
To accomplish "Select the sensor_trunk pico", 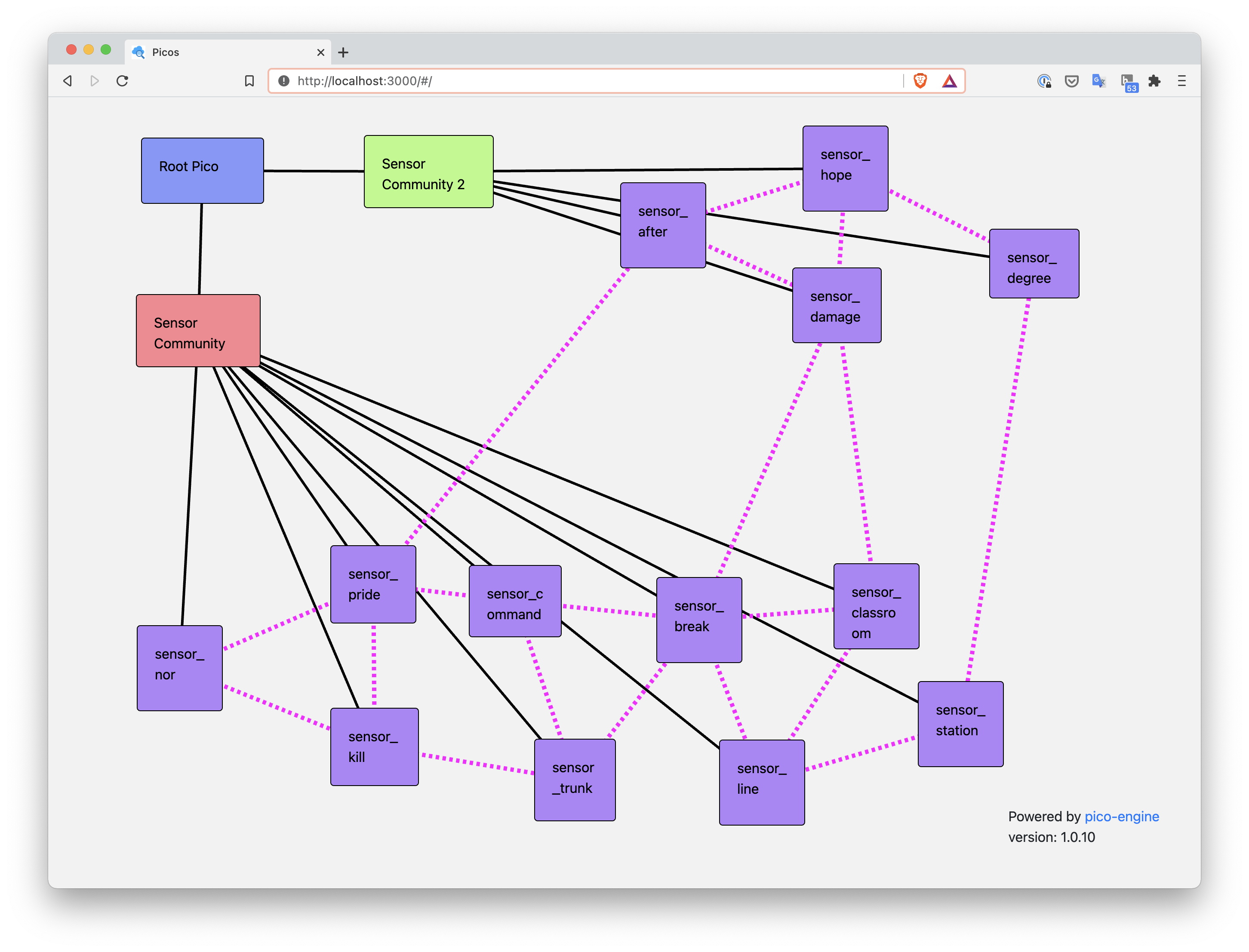I will pos(575,780).
